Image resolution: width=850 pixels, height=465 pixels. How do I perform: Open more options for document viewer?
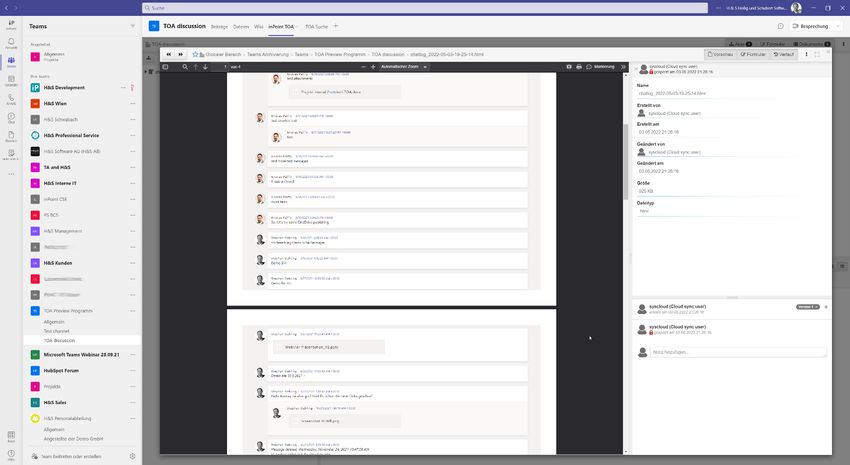click(x=806, y=54)
